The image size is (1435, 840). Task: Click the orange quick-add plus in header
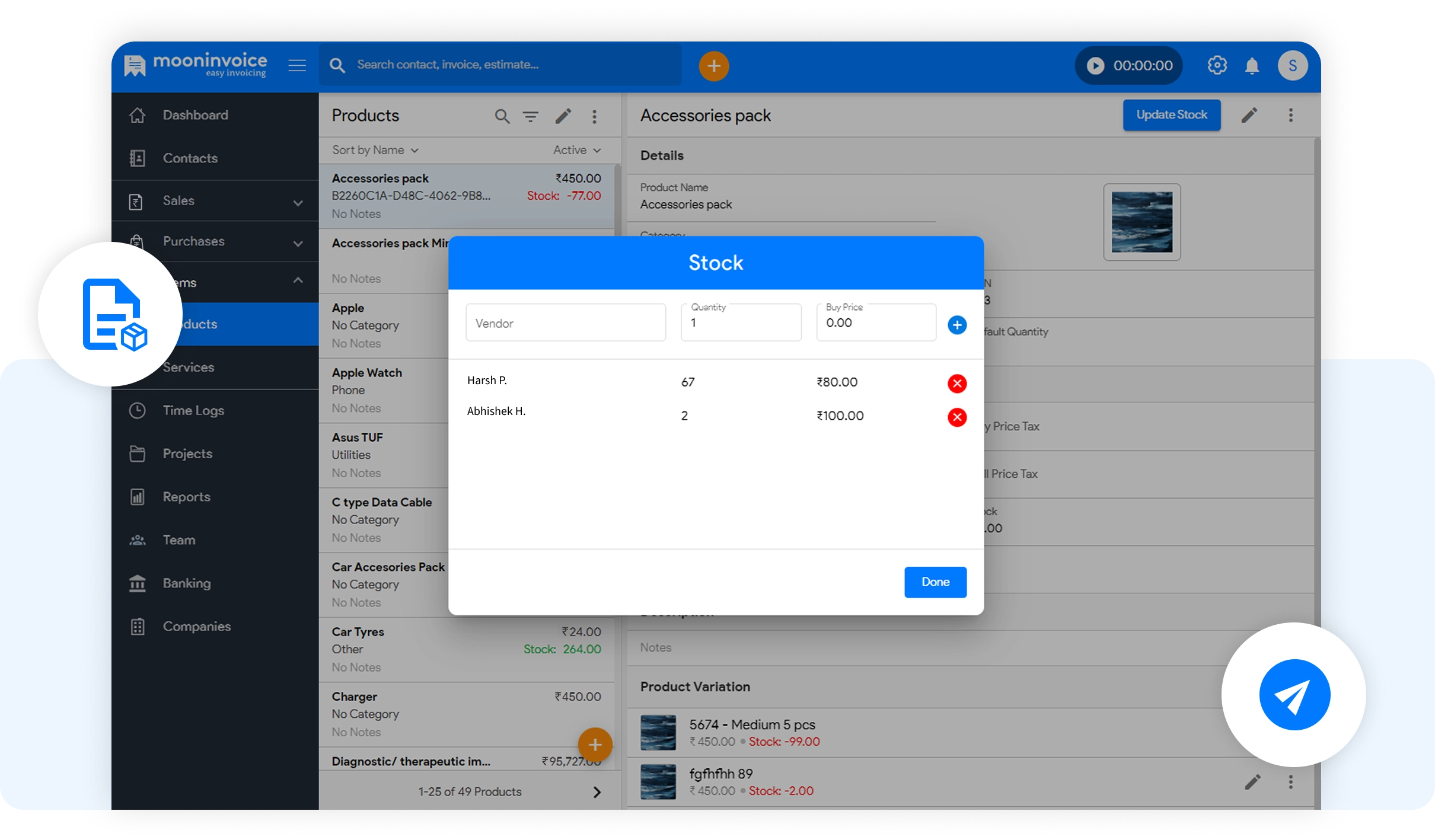[x=713, y=66]
